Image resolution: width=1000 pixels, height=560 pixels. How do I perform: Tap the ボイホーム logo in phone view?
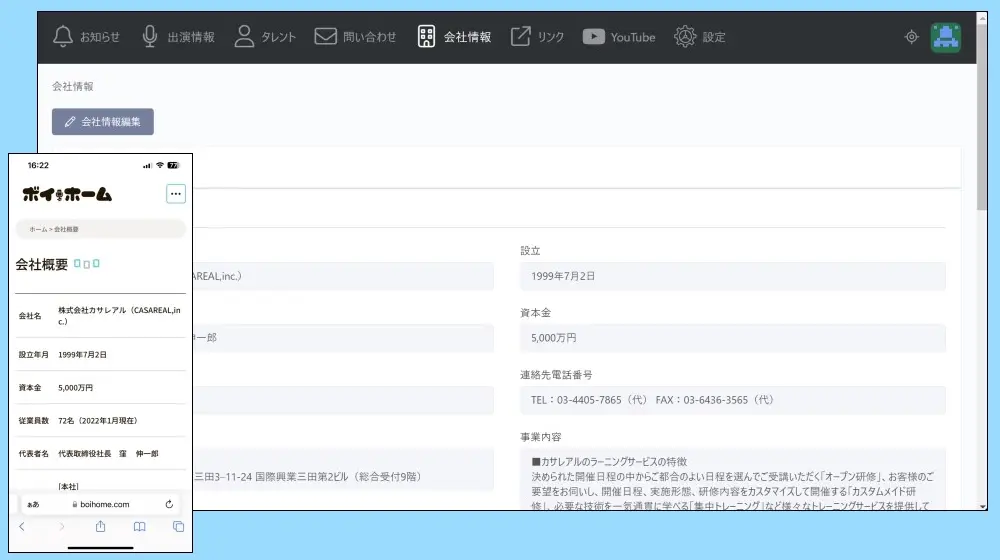[x=67, y=194]
